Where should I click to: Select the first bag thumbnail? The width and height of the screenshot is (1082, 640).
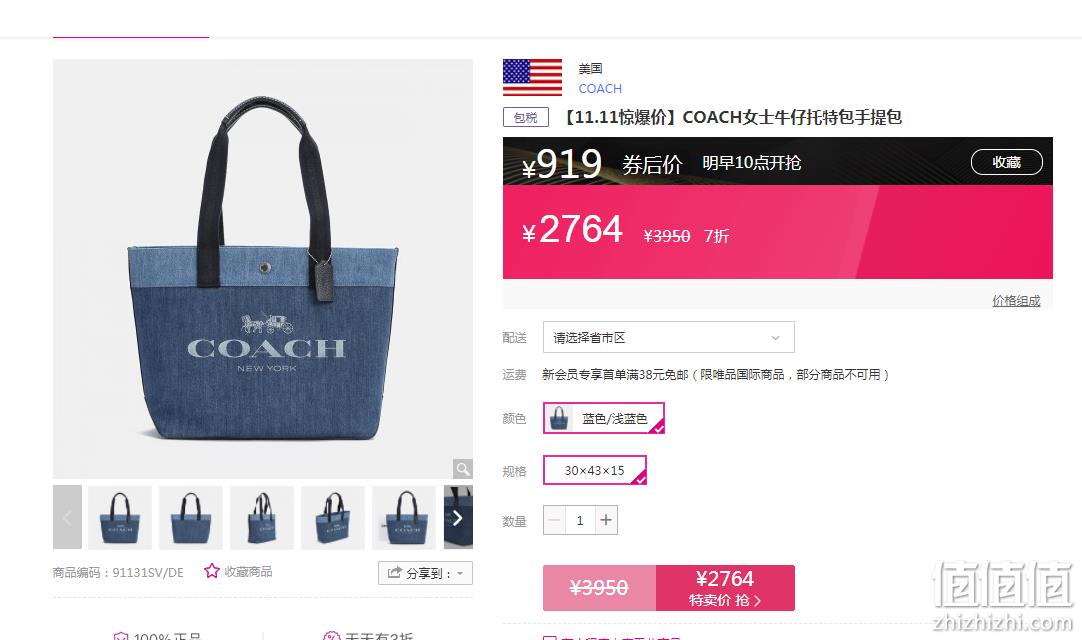click(x=120, y=518)
